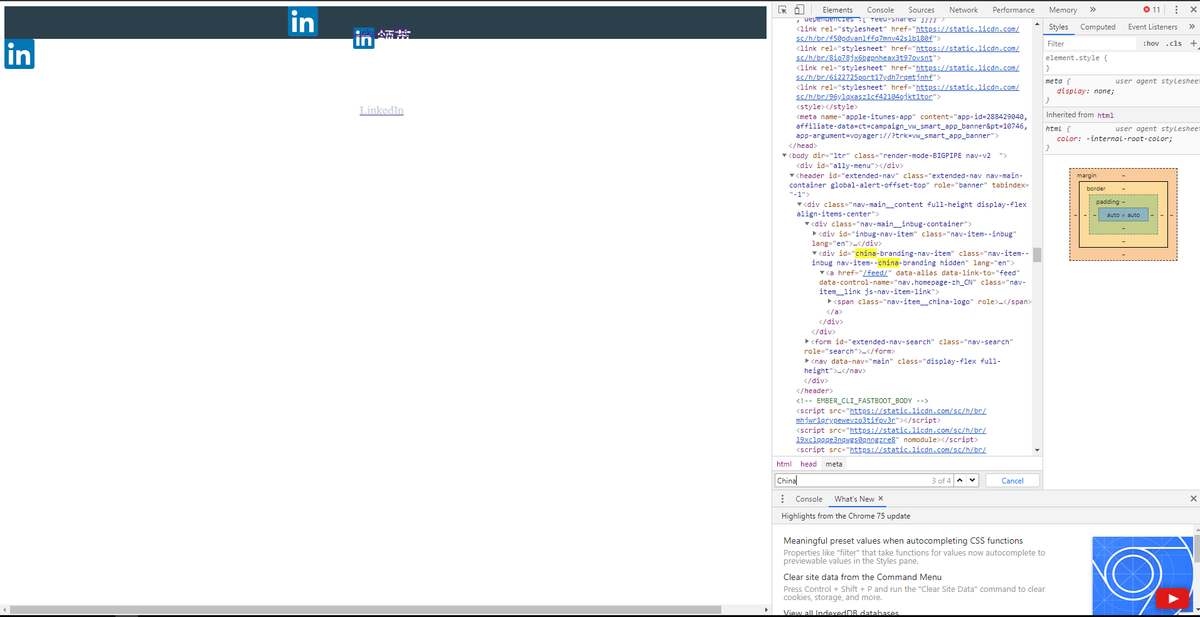Screen dimensions: 1200x617
Task: Click the box model content area
Action: tap(1123, 215)
